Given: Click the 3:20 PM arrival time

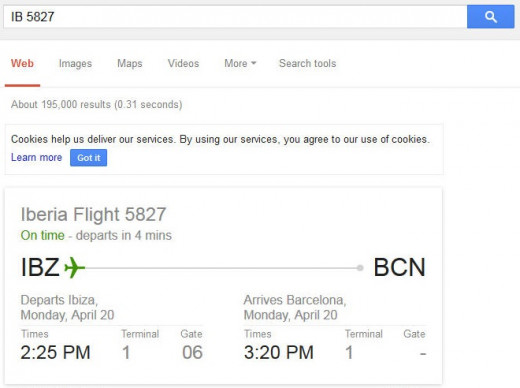Looking at the screenshot, I should [279, 352].
